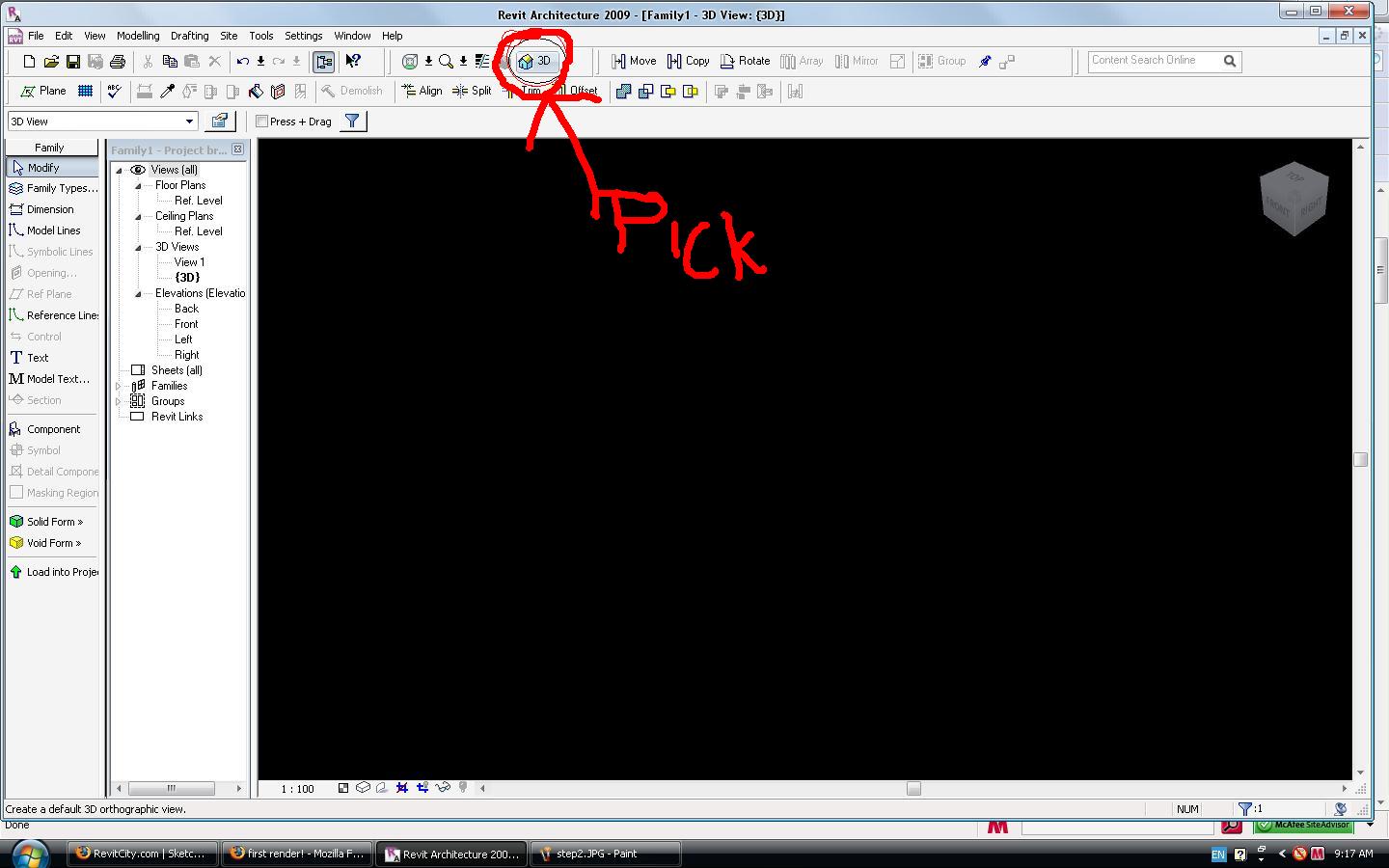Click the Zoom magnifier tool
The height and width of the screenshot is (868, 1389).
tap(446, 62)
